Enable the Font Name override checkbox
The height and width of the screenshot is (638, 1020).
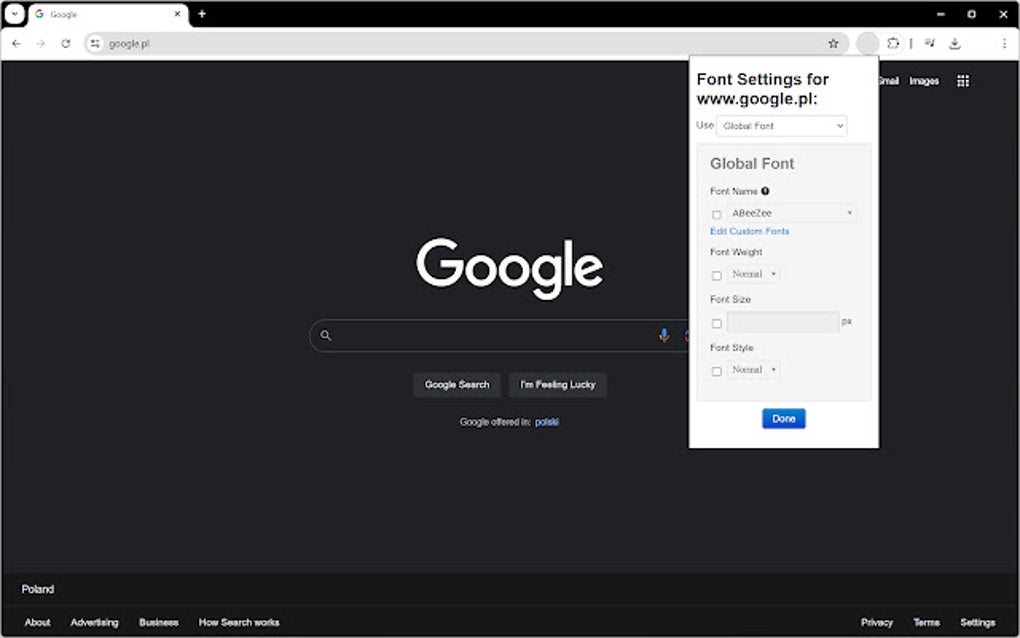716,214
